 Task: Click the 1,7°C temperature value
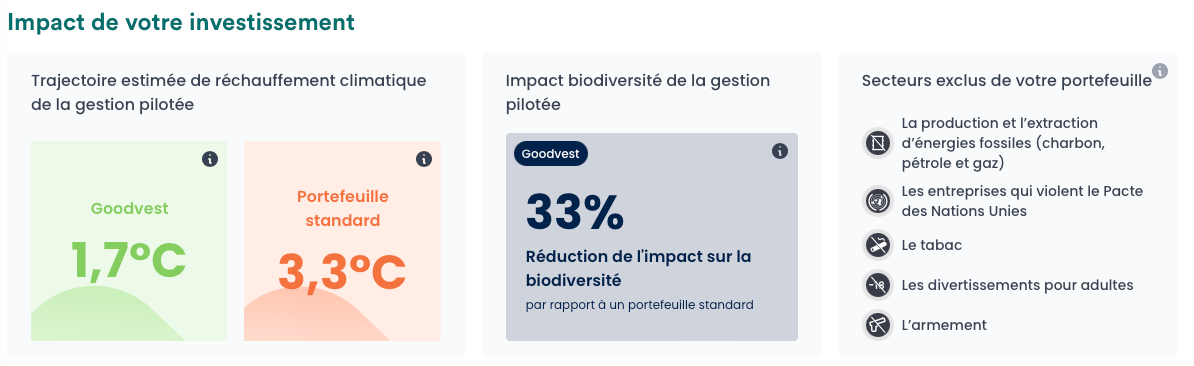click(129, 259)
